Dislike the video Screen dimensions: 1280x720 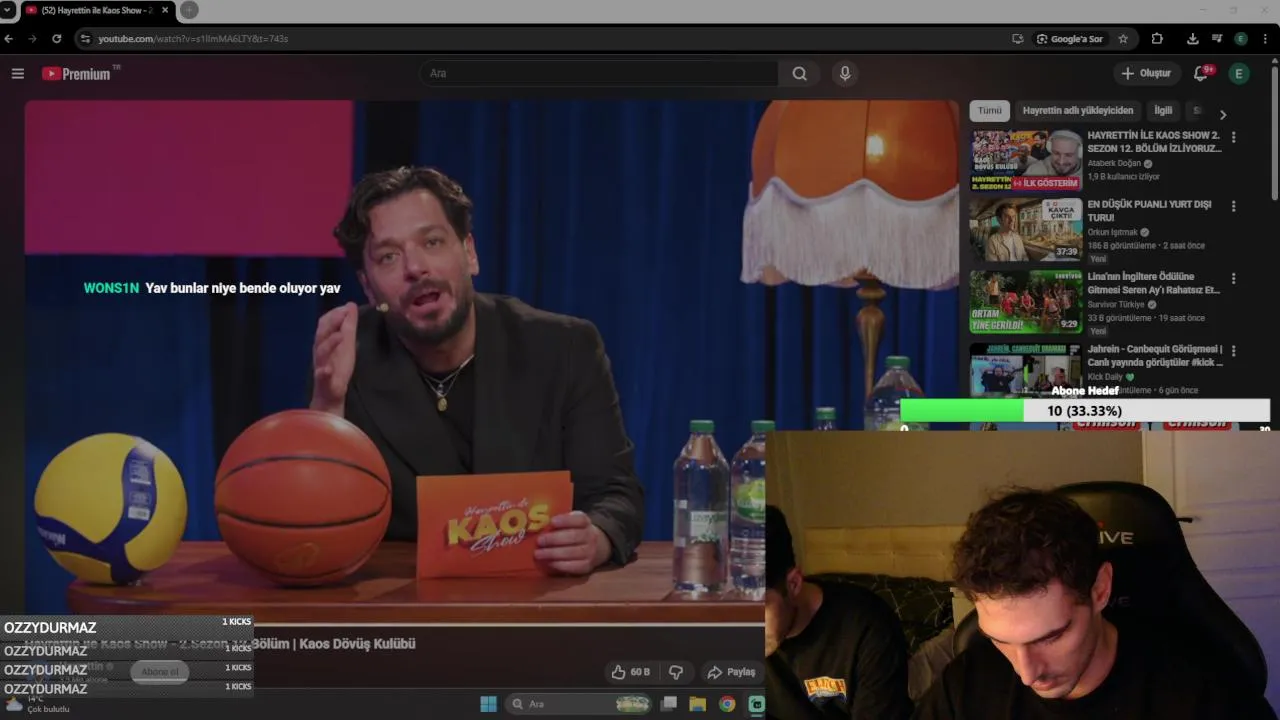click(676, 672)
